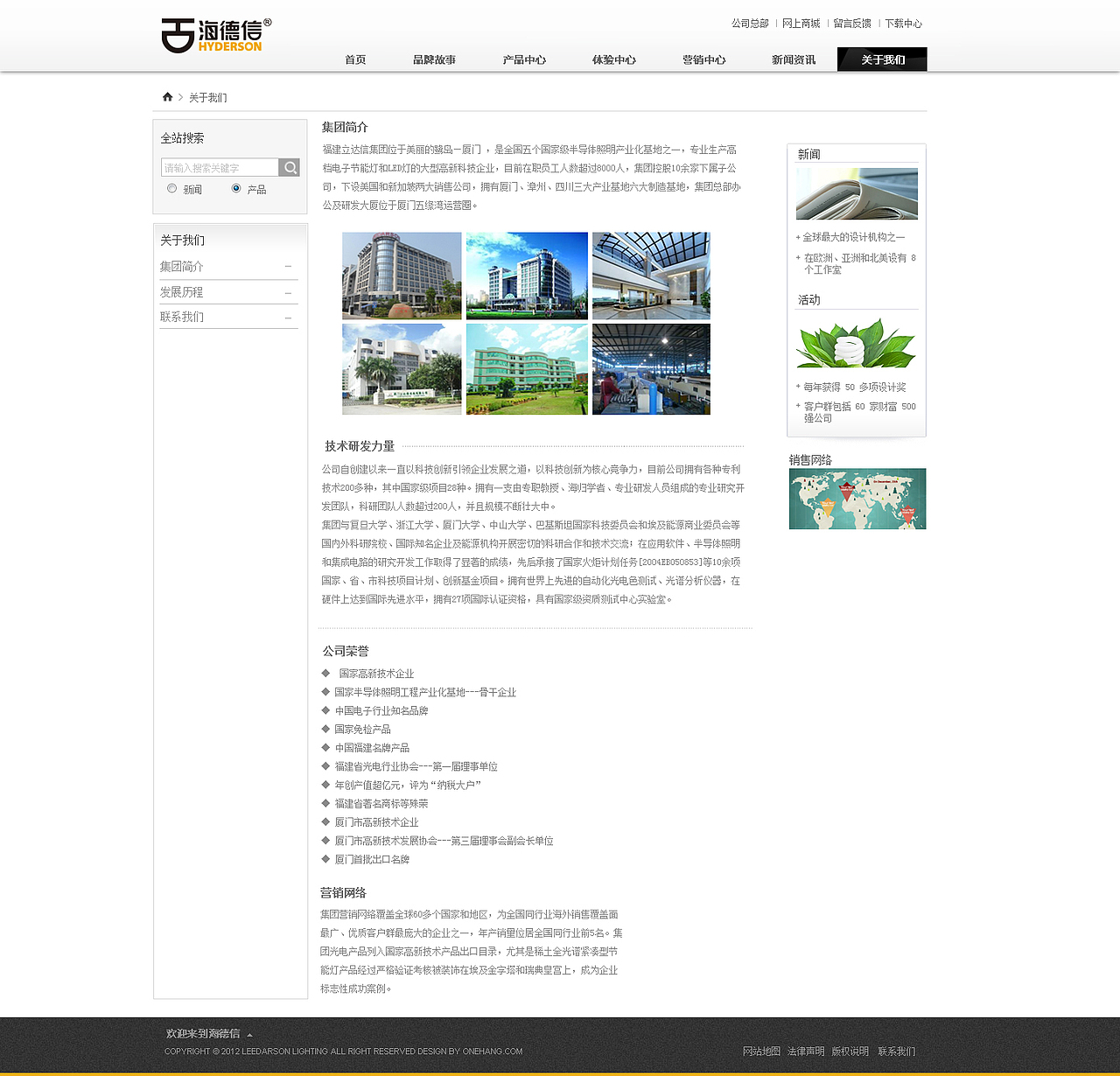Open the 首页 nav tab
This screenshot has height=1076, width=1120.
(355, 59)
